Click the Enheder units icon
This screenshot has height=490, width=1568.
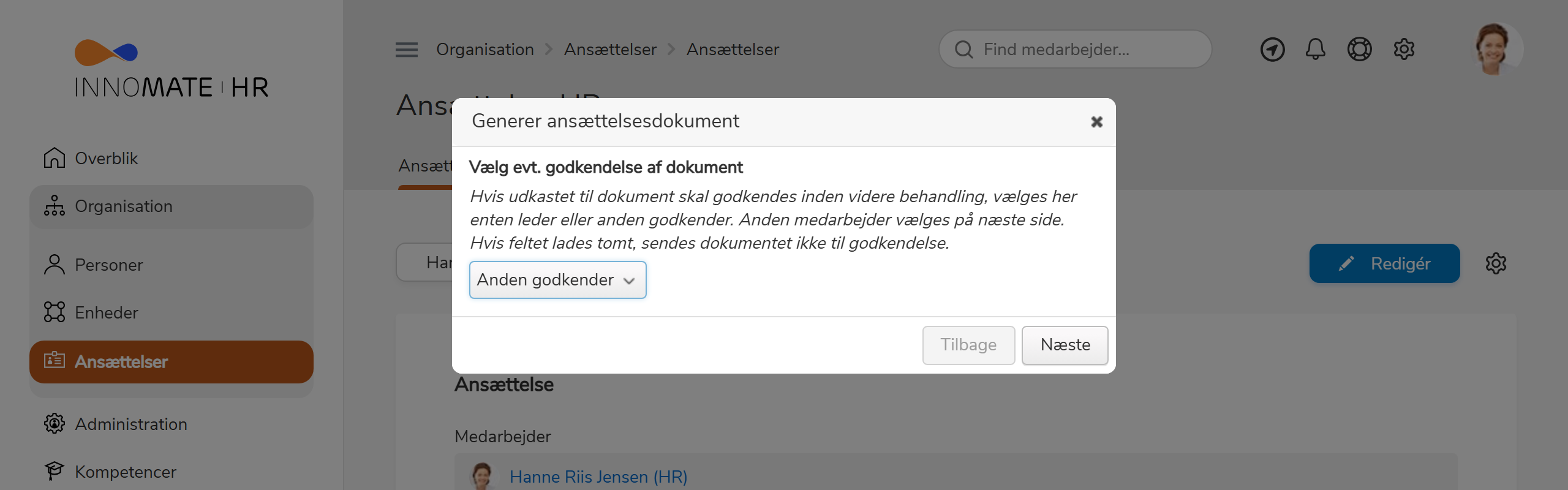click(x=55, y=312)
